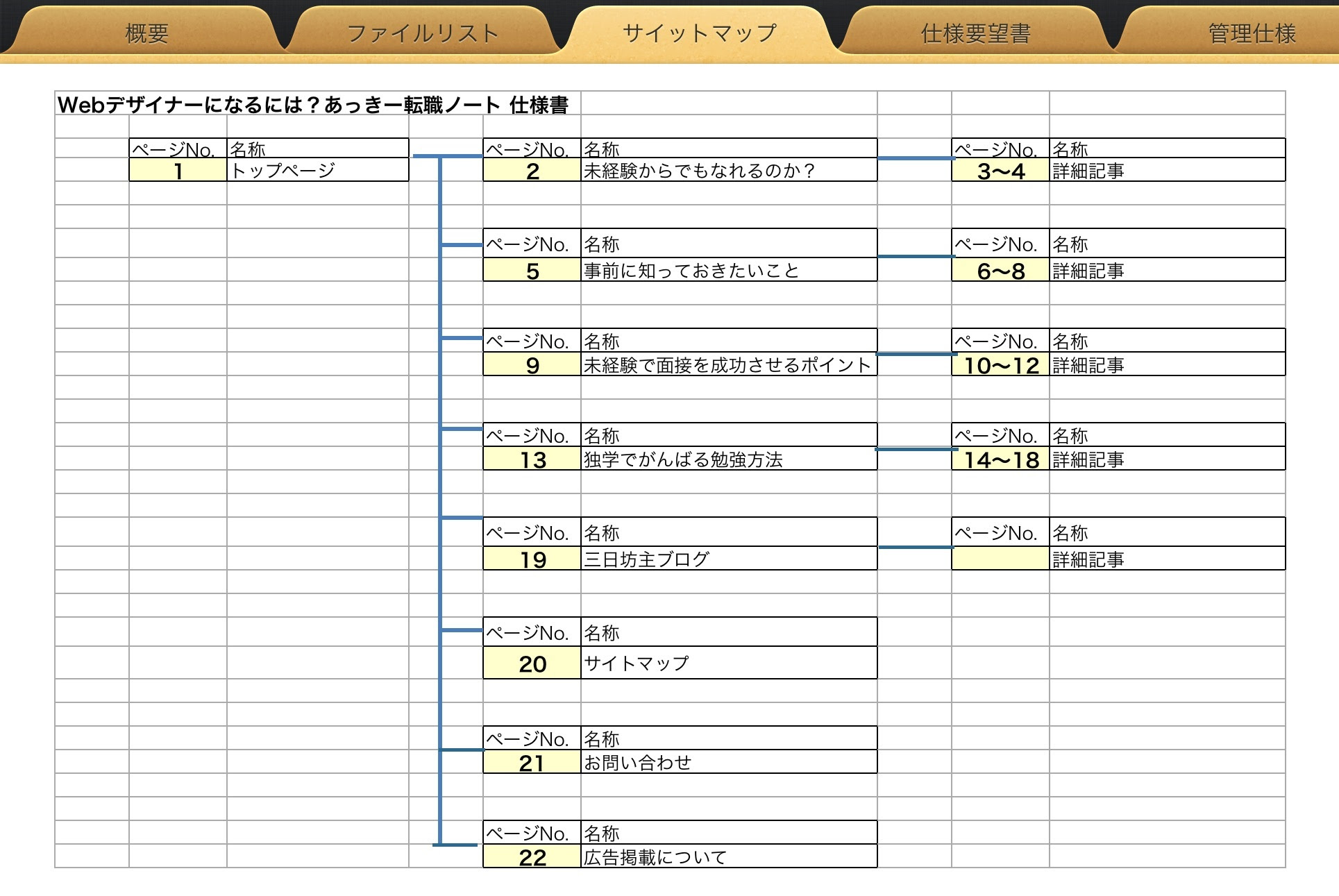This screenshot has height=896, width=1339.
Task: Click the ページNo. header above 13
Action: tap(532, 435)
